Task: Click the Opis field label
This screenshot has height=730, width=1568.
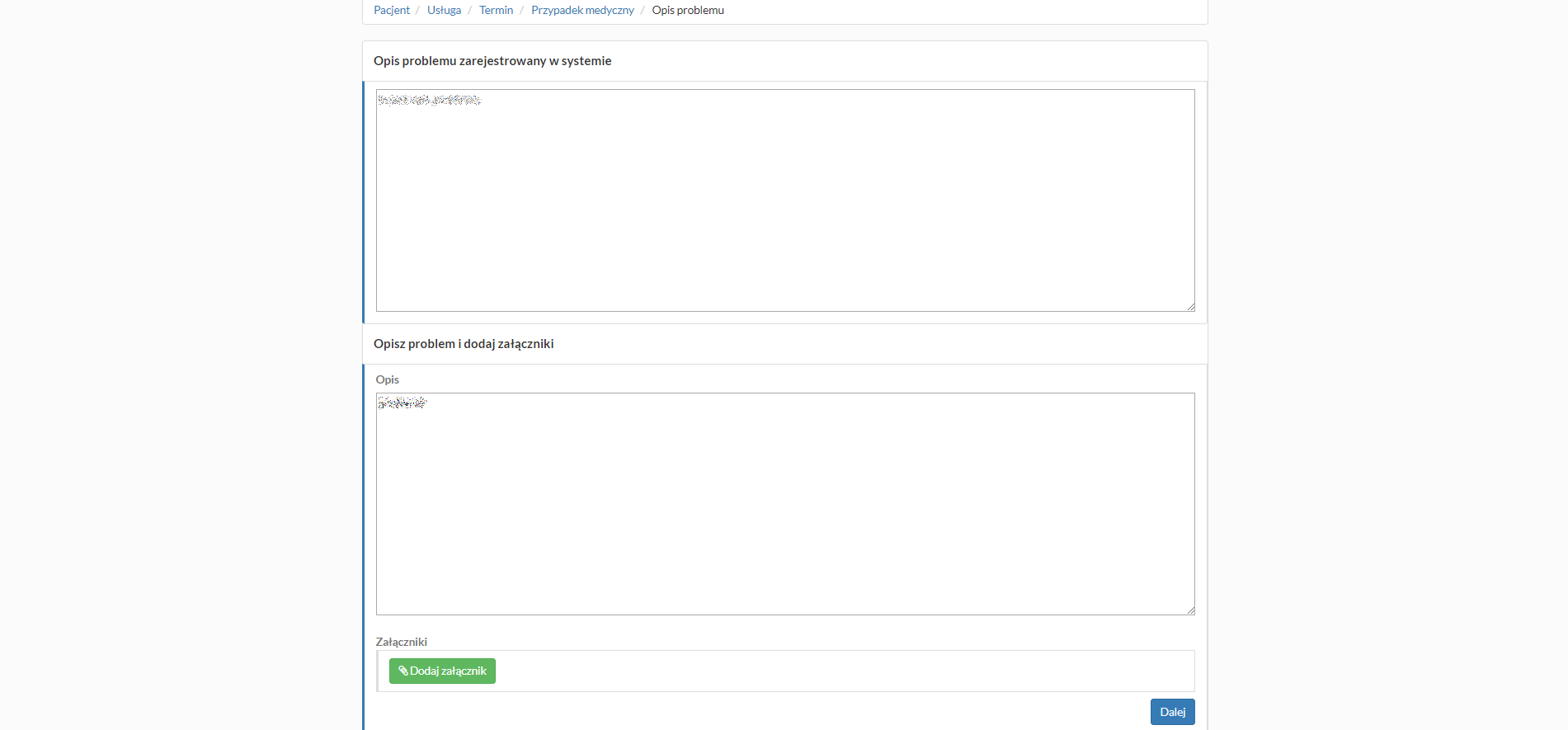Action: point(387,379)
